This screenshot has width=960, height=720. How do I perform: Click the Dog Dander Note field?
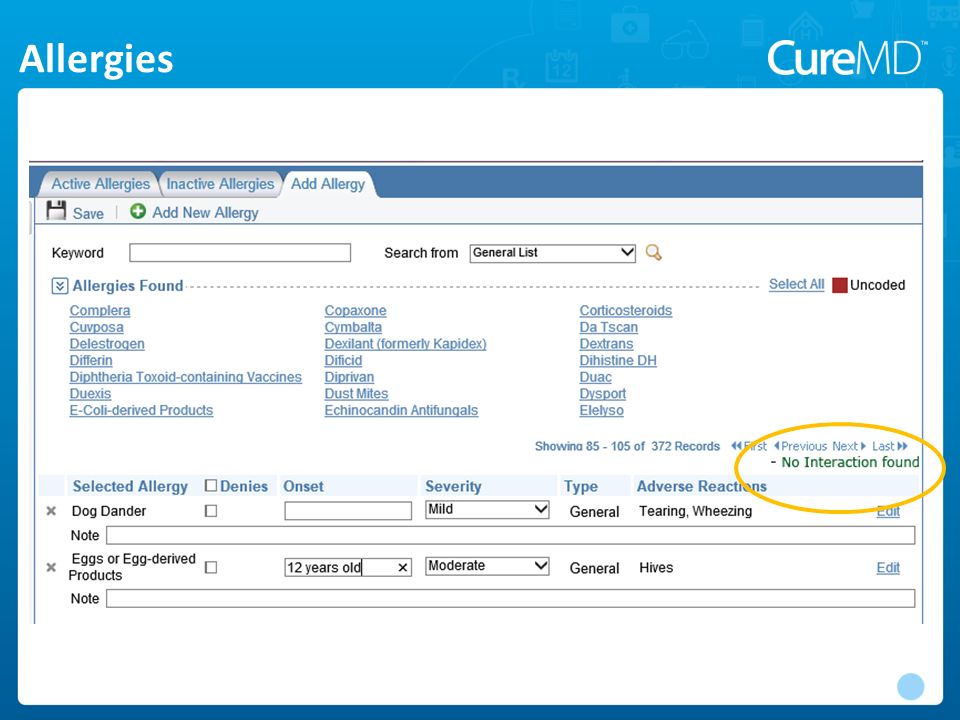(511, 535)
